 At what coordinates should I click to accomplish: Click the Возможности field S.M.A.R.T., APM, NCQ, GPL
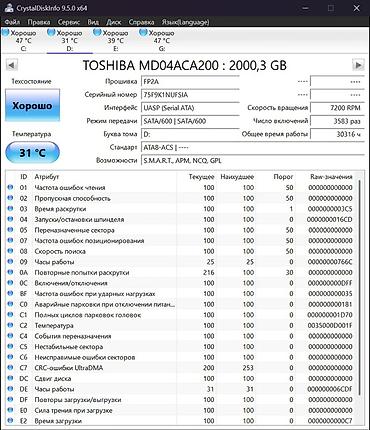tap(253, 160)
